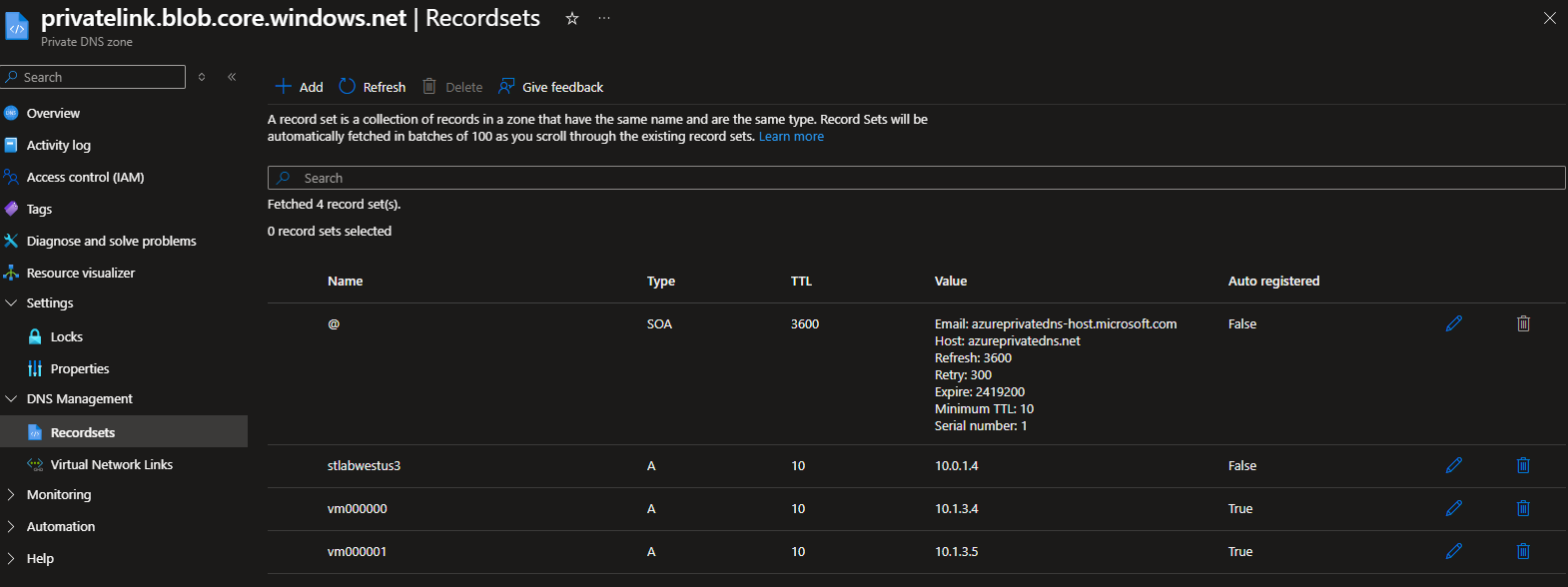Screen dimensions: 1568x587
Task: Open the Activity log
Action: click(x=58, y=145)
